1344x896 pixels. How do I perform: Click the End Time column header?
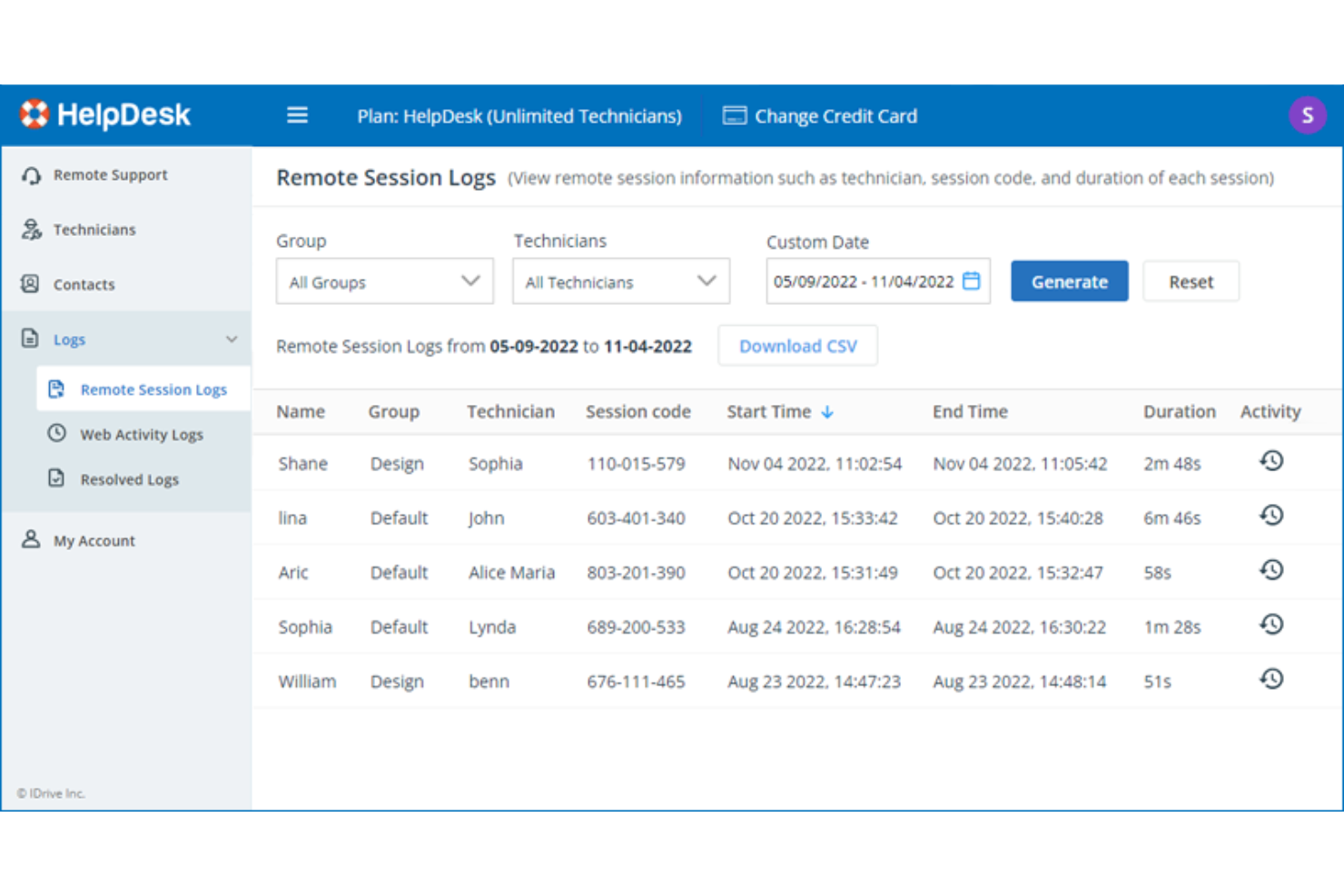tap(970, 411)
